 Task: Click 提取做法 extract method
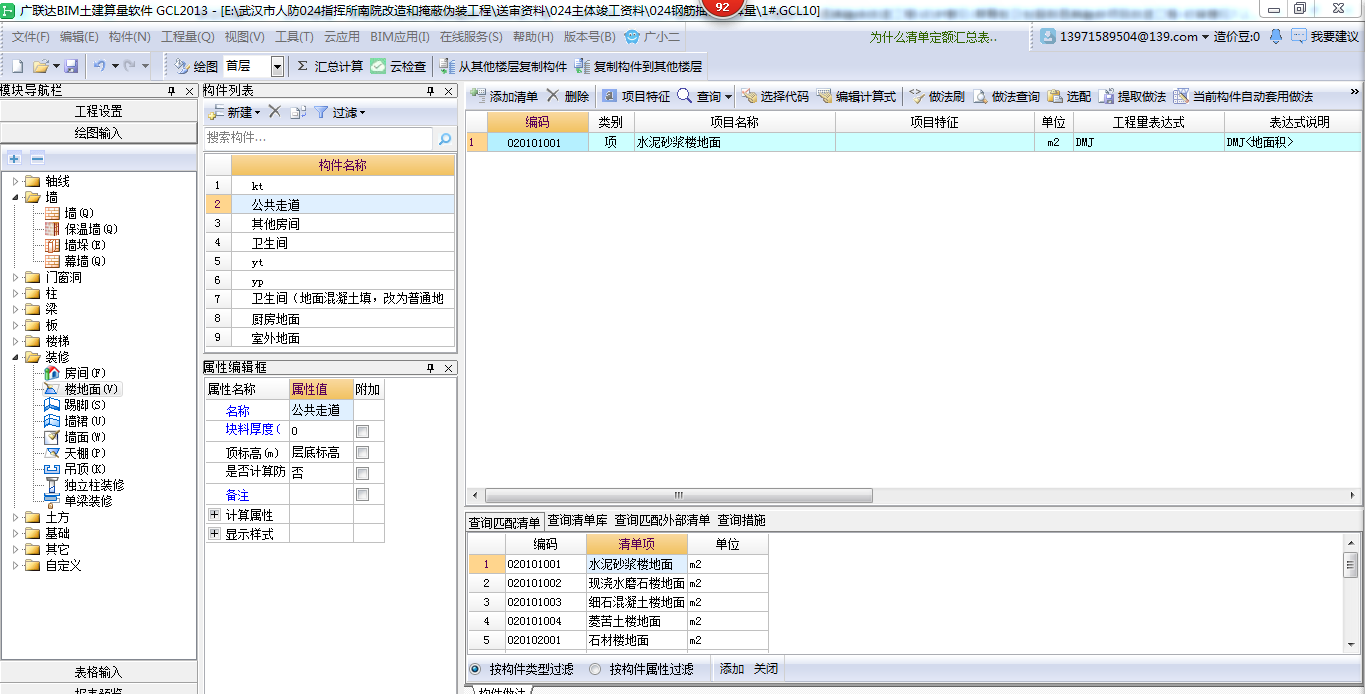pyautogui.click(x=1132, y=96)
